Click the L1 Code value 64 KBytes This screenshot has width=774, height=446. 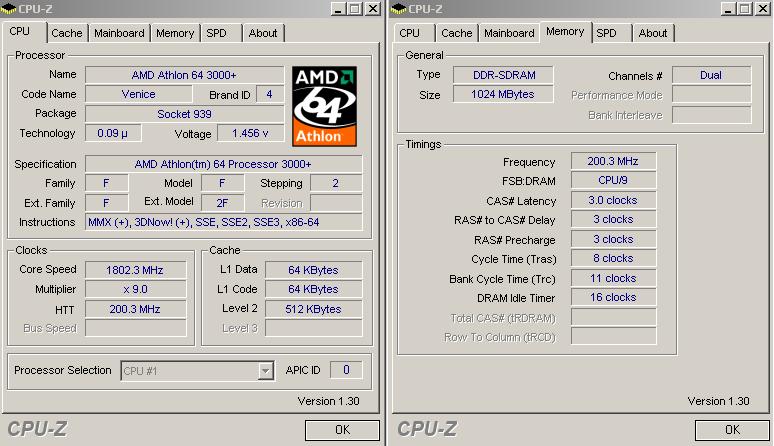313,289
